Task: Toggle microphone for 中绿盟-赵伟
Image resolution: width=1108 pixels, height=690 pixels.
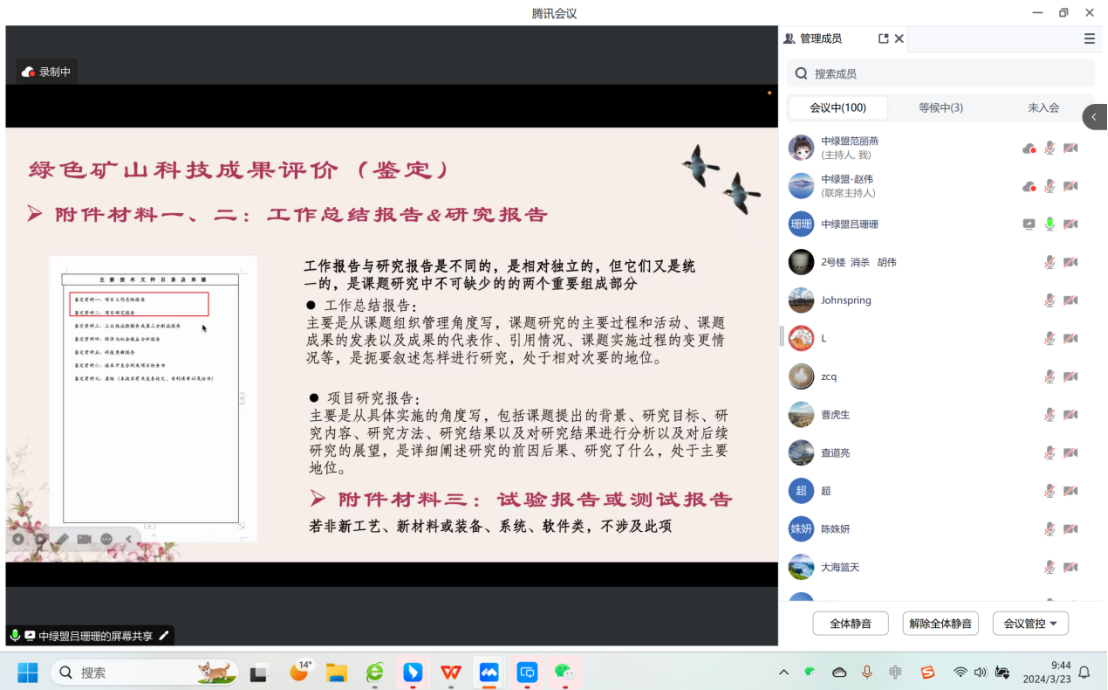Action: coord(1049,186)
